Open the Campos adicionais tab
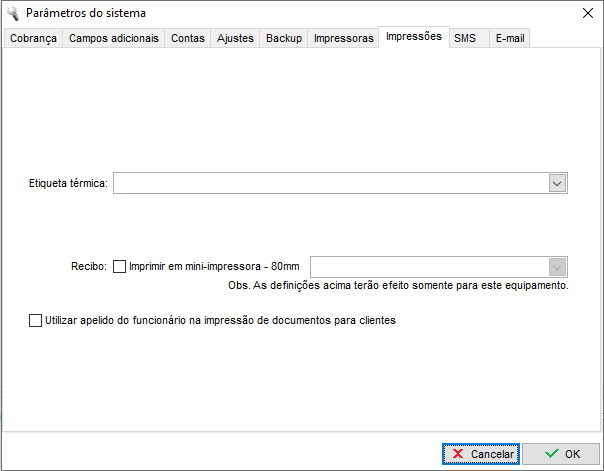604x471 pixels. (x=113, y=38)
